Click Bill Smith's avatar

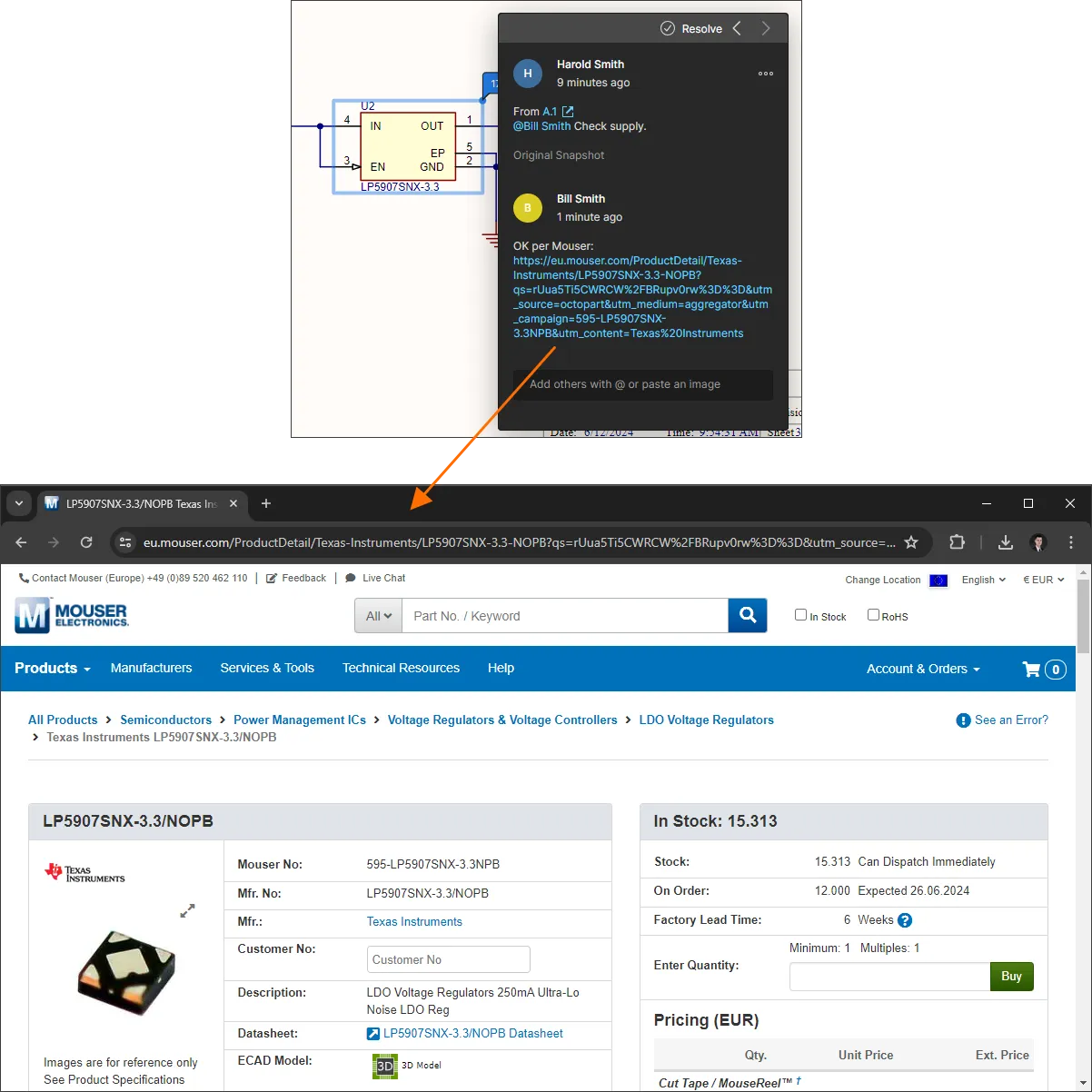528,208
